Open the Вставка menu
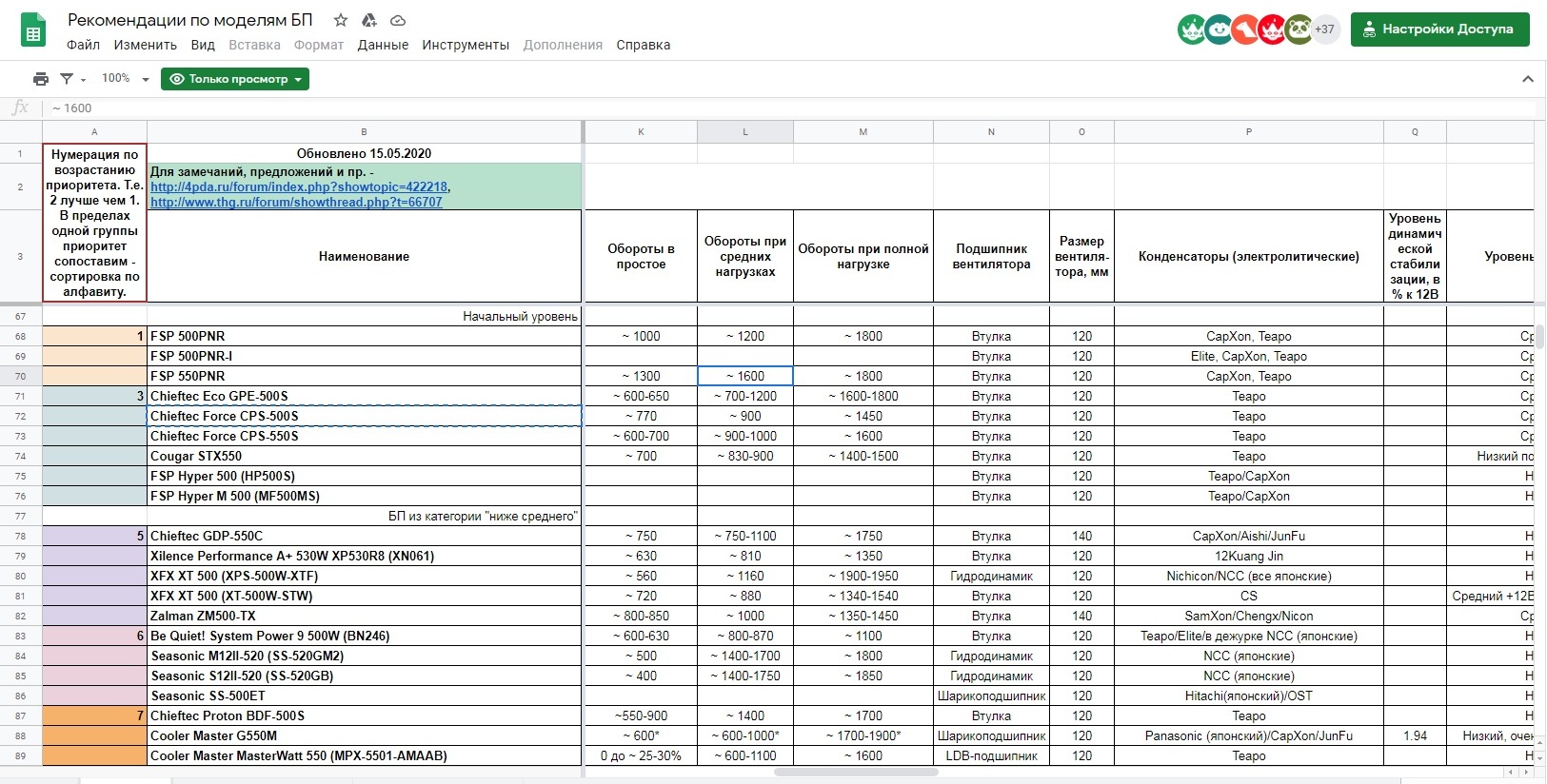The width and height of the screenshot is (1547, 784). click(x=254, y=45)
